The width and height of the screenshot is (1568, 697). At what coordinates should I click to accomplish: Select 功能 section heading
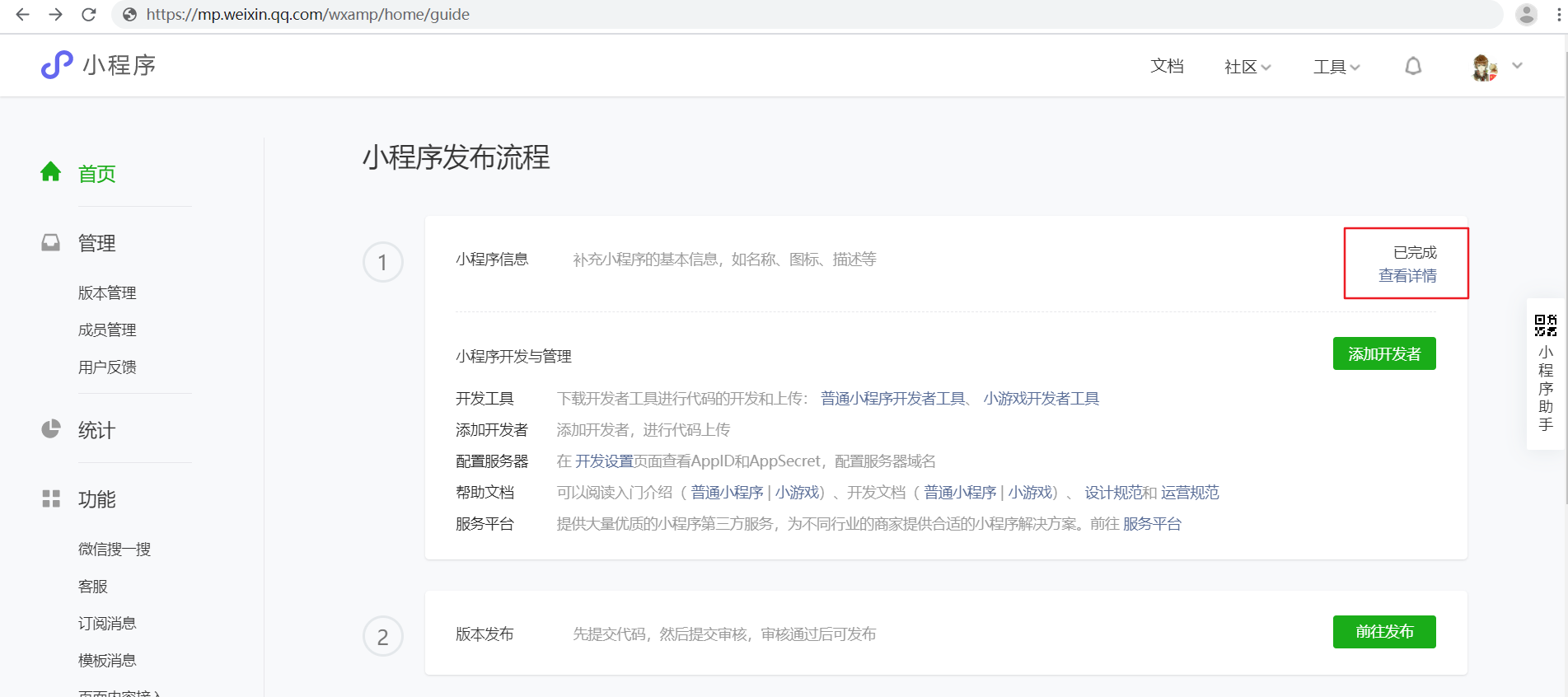tap(97, 499)
